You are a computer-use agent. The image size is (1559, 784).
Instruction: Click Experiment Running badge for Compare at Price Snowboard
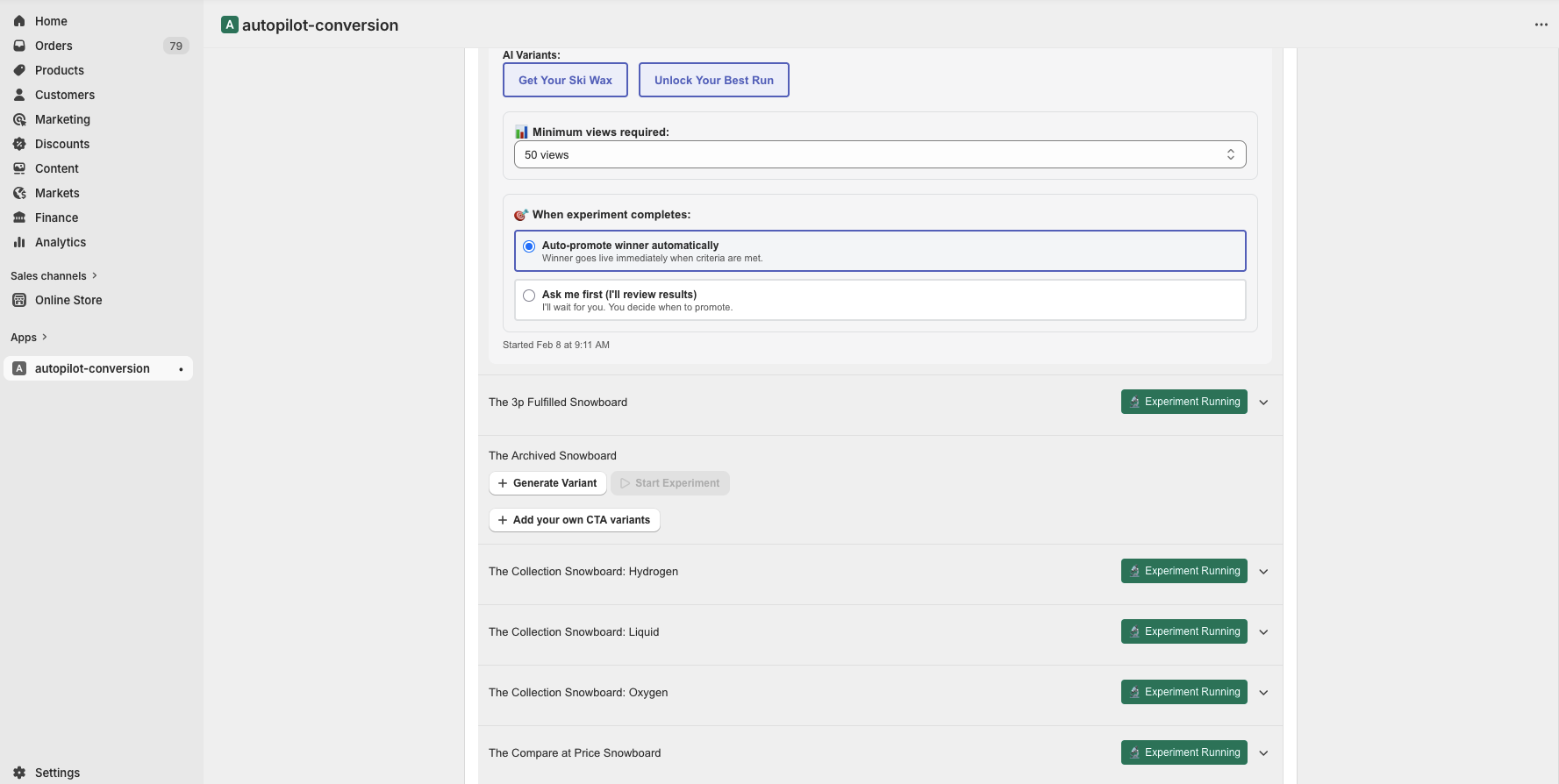1184,752
